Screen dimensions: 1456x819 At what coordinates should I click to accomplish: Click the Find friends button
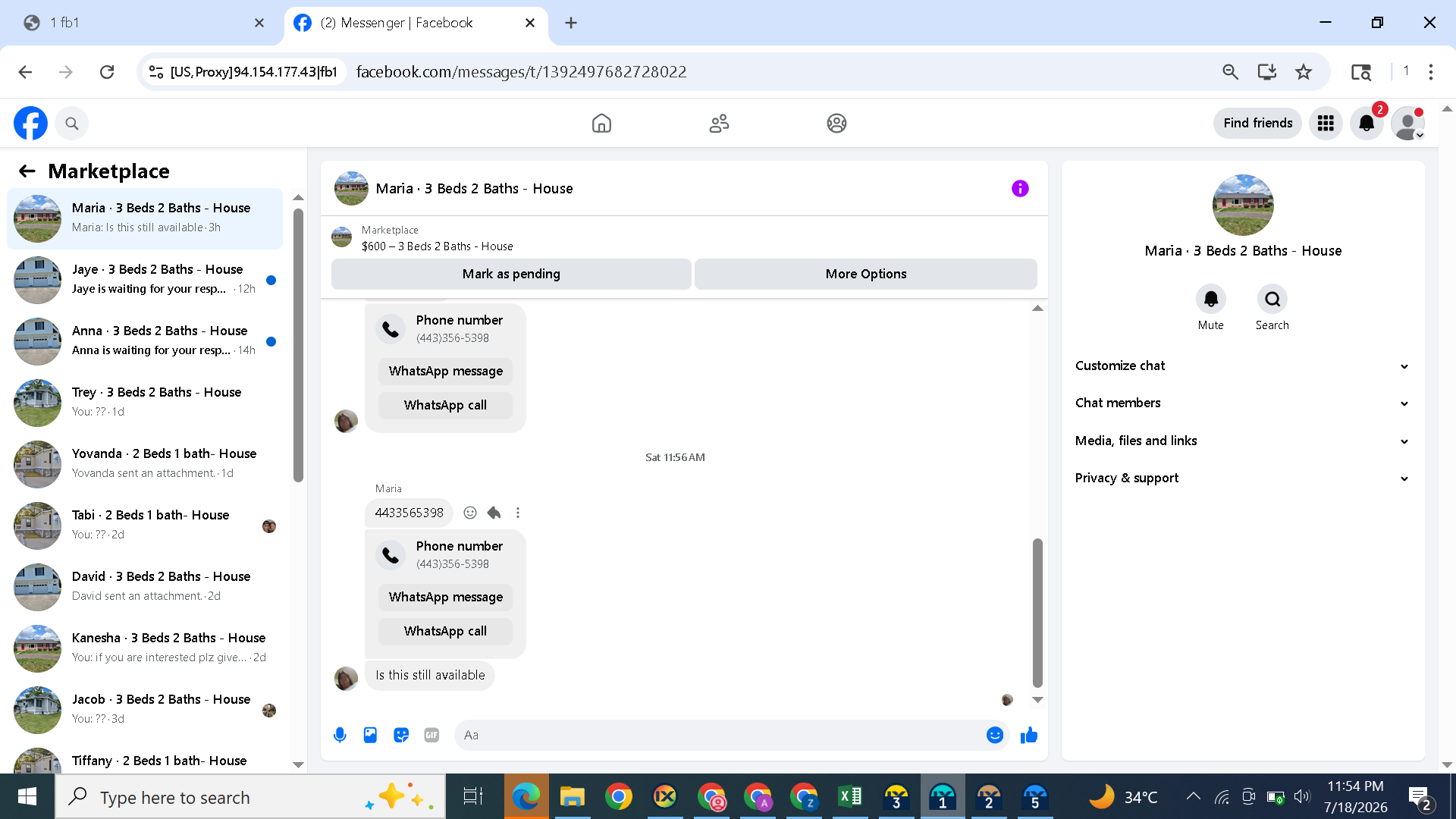[1257, 123]
